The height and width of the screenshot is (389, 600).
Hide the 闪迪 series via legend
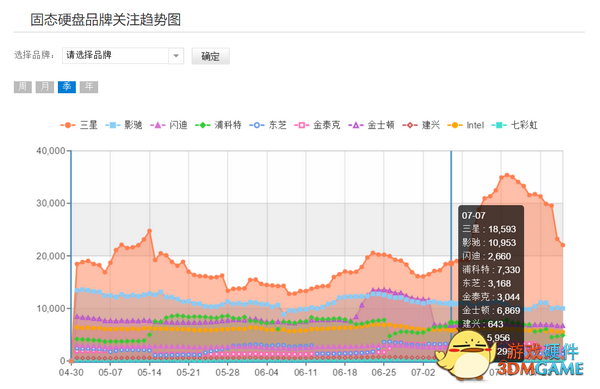pyautogui.click(x=169, y=125)
